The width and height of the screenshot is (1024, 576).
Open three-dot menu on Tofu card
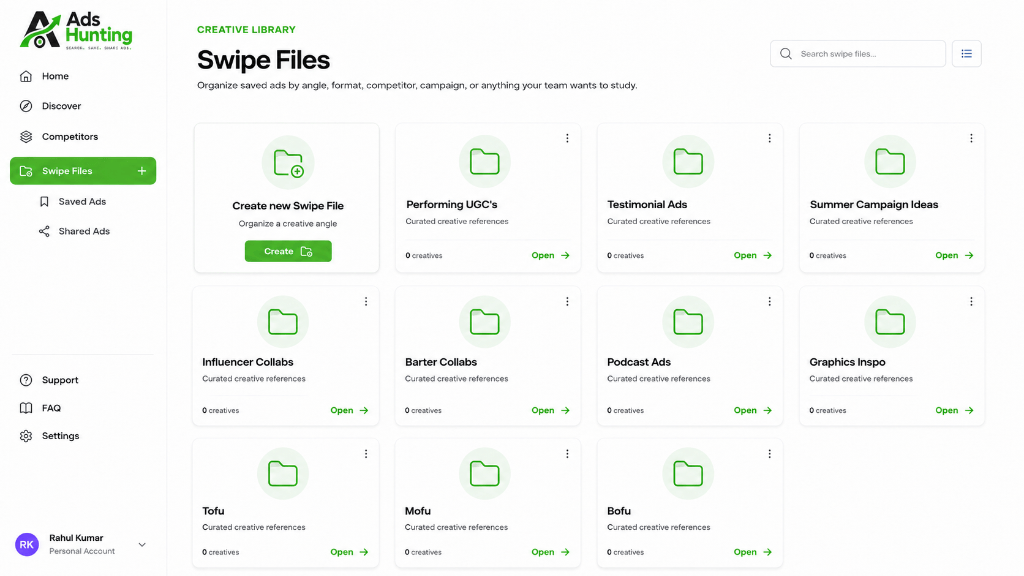click(x=366, y=454)
